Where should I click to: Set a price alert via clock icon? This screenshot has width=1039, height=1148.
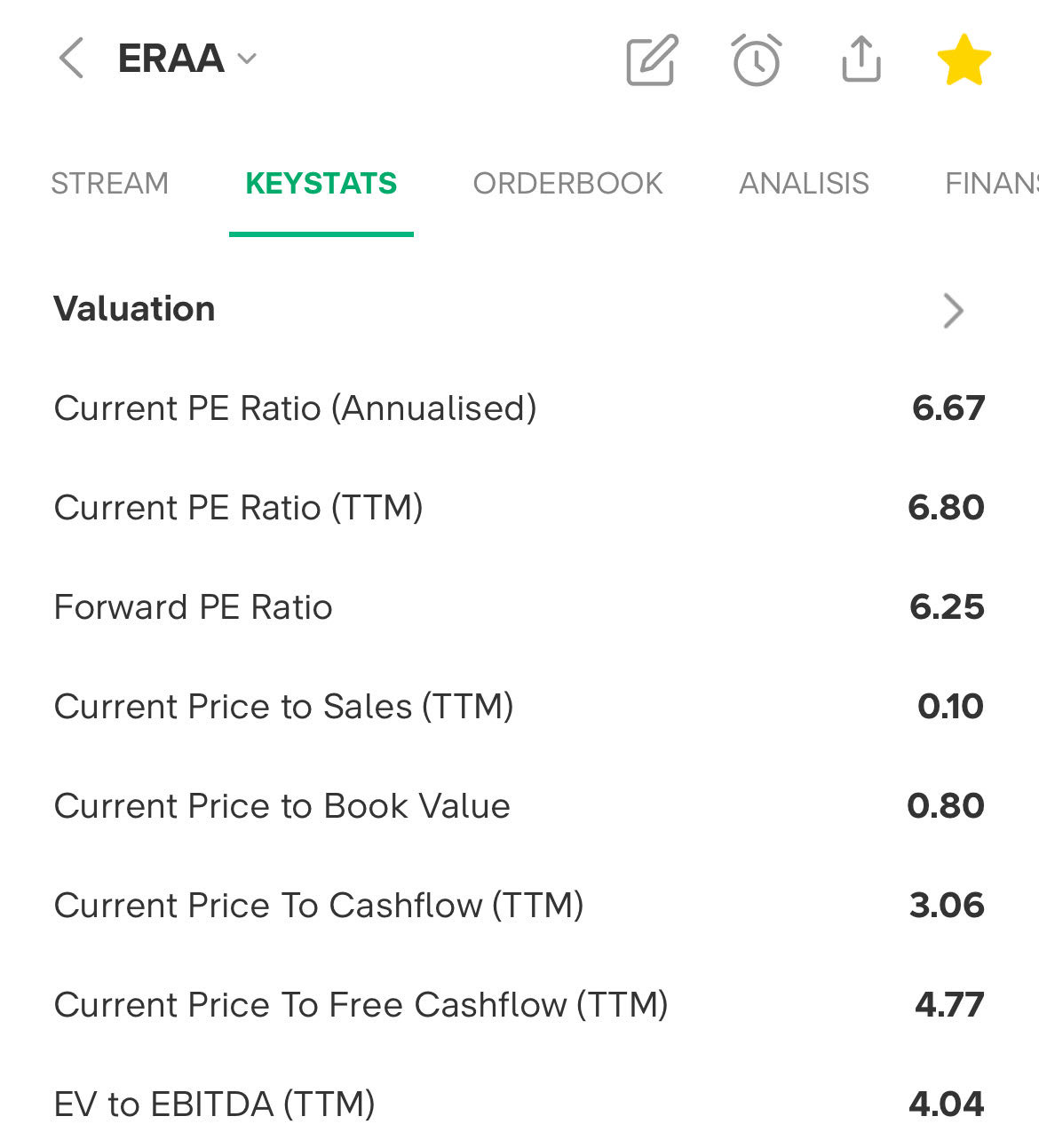tap(757, 60)
